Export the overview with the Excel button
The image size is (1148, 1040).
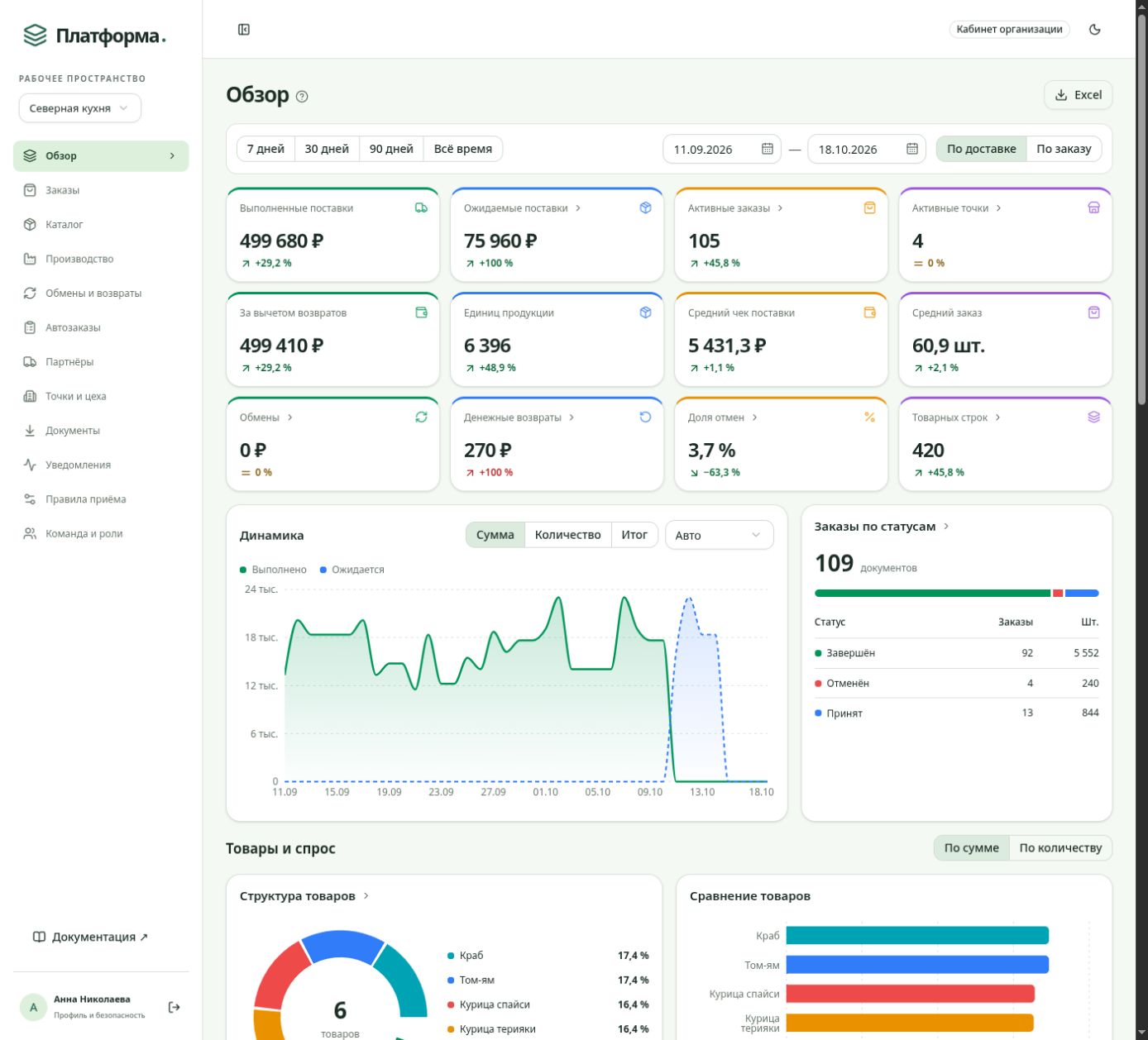tap(1079, 95)
